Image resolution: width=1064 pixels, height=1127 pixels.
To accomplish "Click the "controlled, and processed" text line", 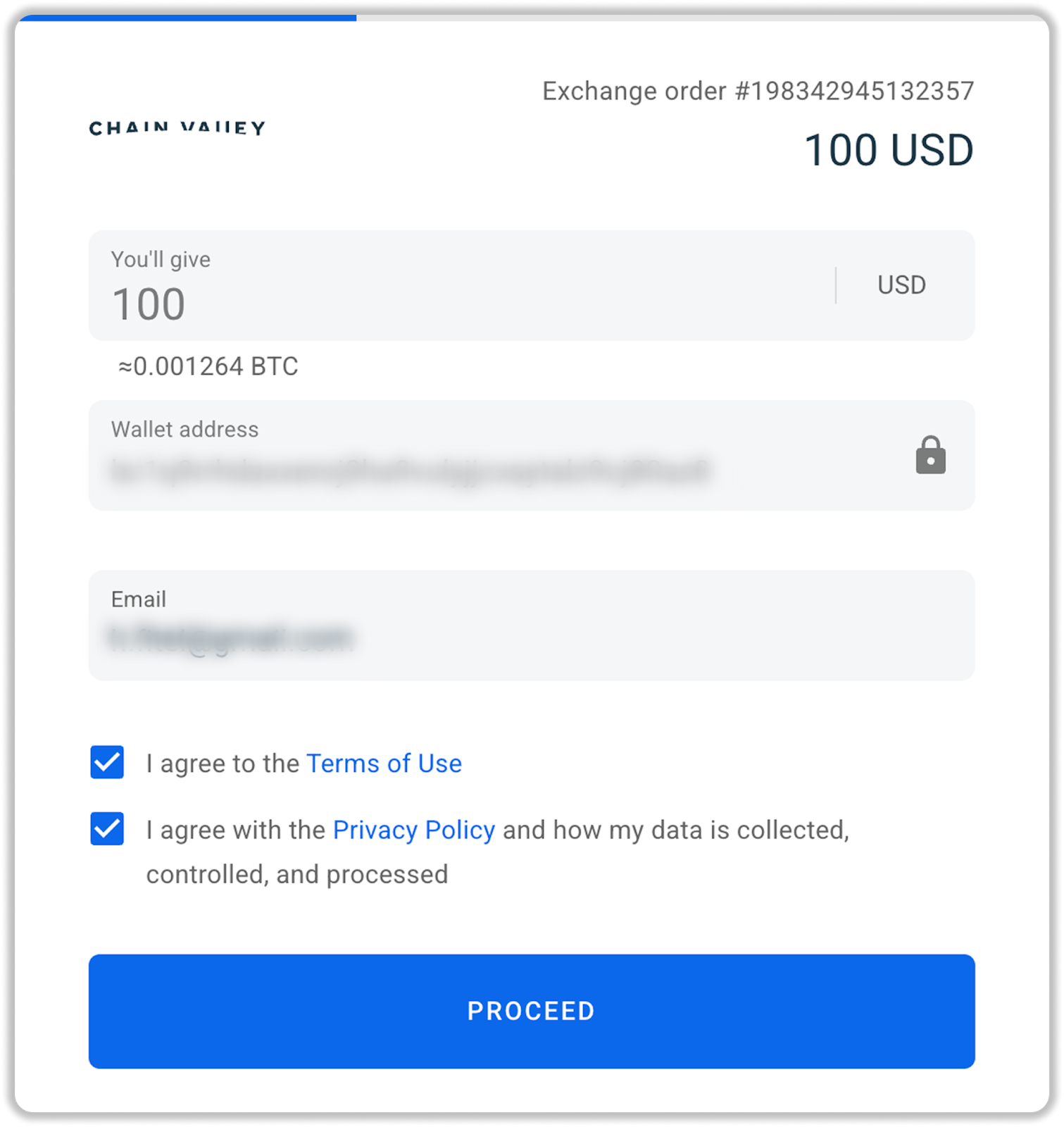I will 296,874.
